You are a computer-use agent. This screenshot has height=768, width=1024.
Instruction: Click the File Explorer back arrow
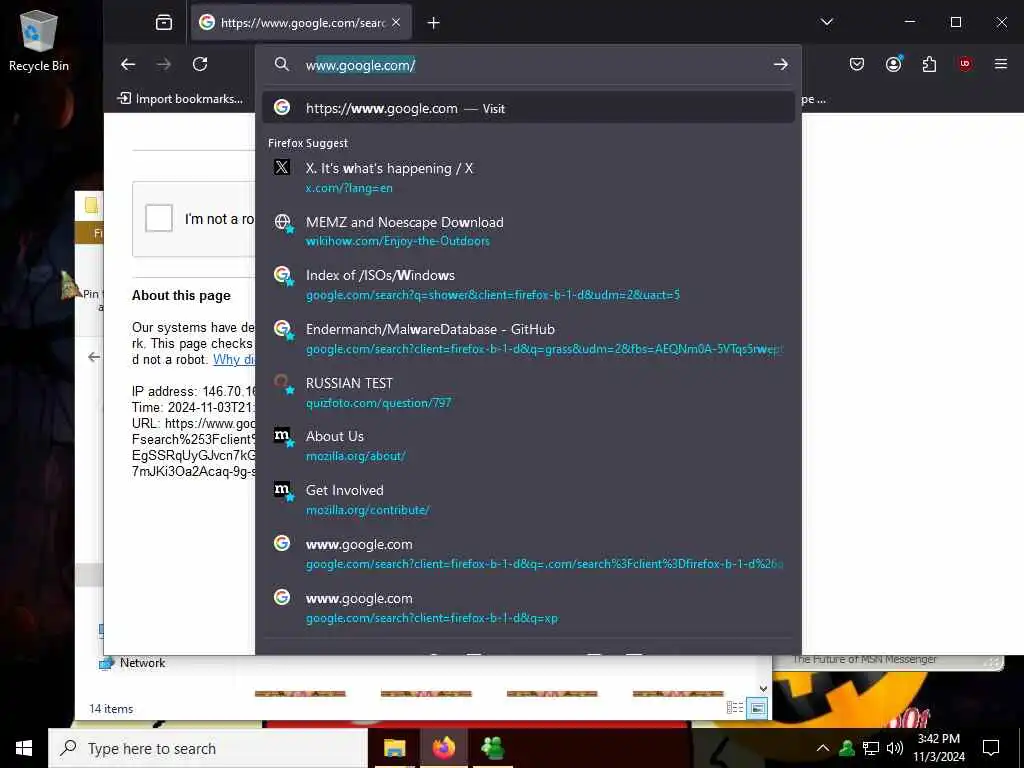pos(94,357)
